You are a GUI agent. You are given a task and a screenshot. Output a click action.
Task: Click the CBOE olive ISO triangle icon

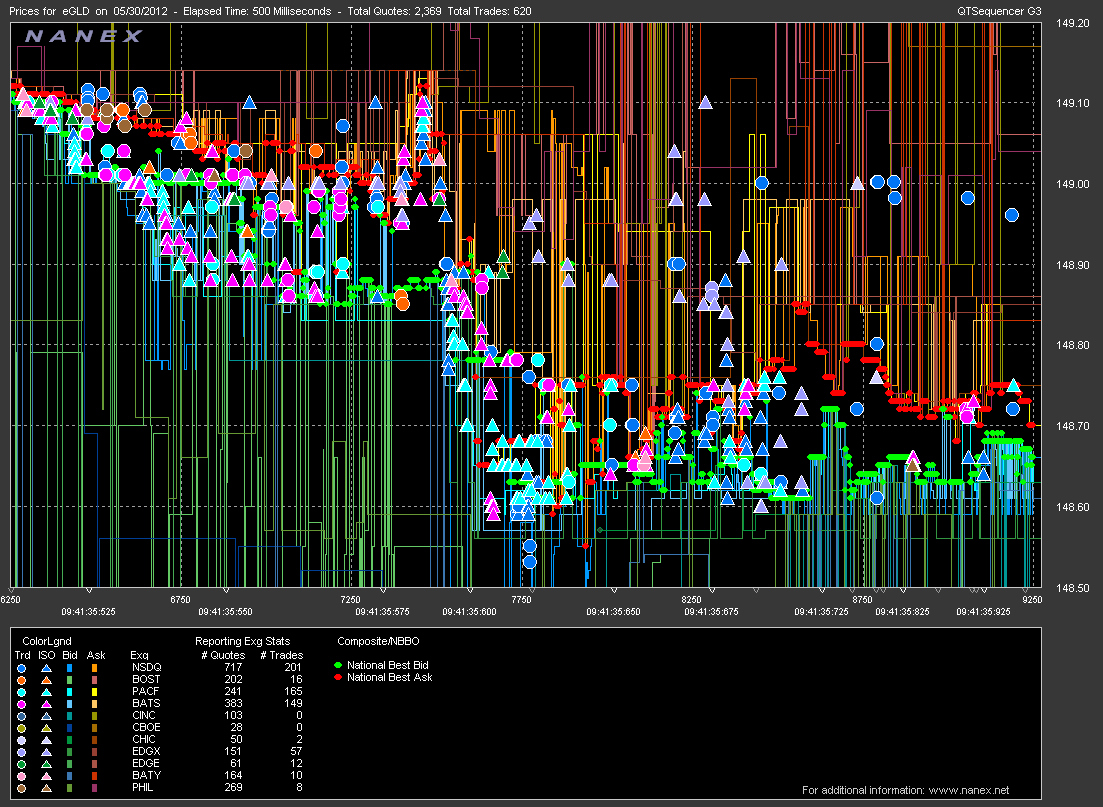(46, 727)
